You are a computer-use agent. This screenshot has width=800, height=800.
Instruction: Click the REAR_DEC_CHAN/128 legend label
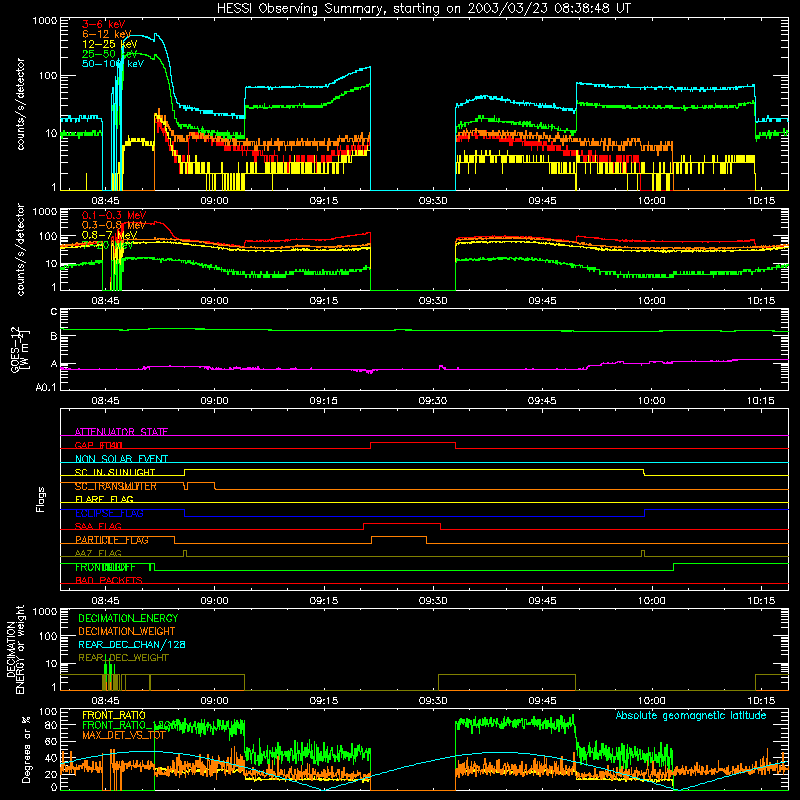point(132,644)
